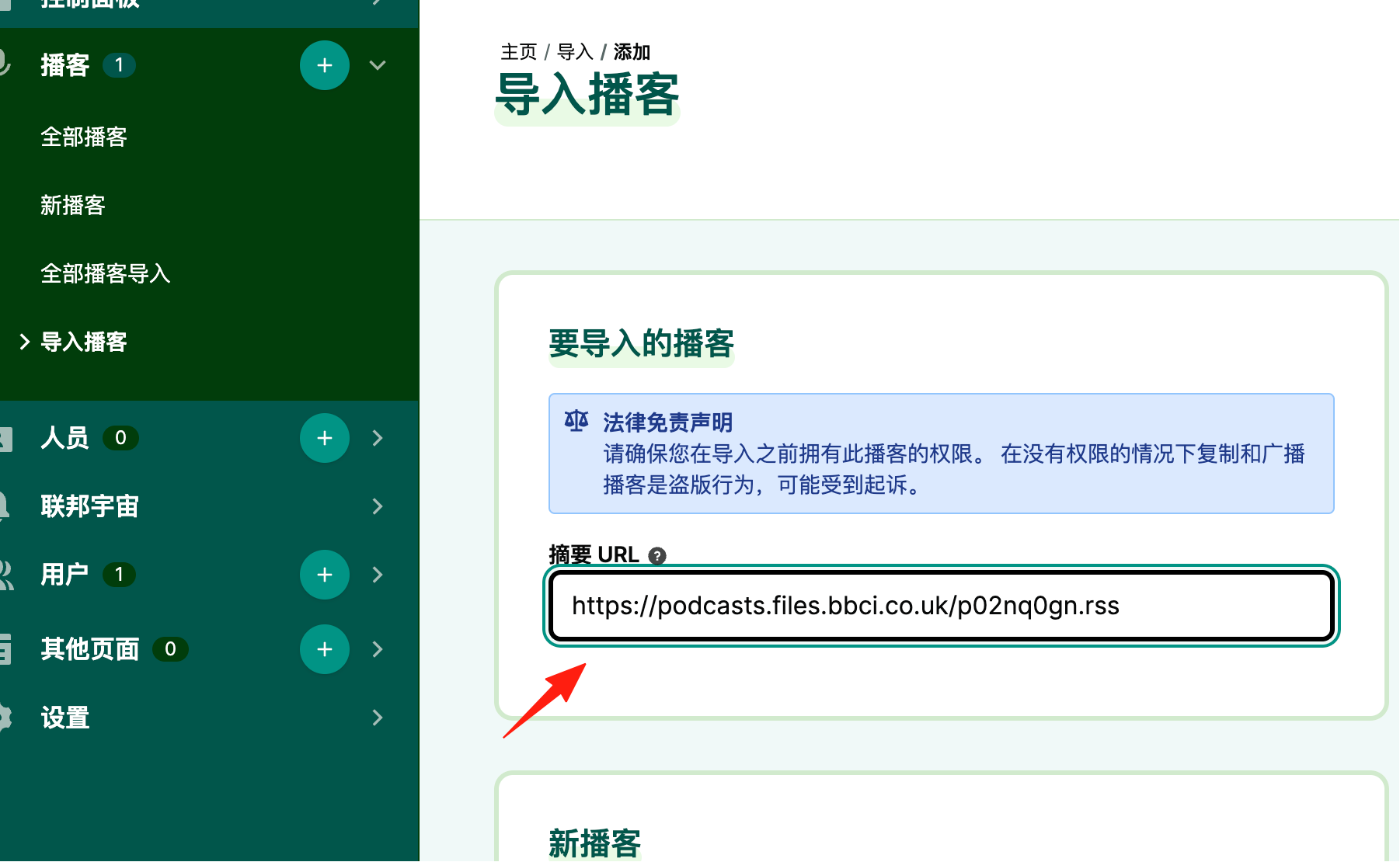
Task: Click the 导入播客 page heading
Action: (587, 95)
